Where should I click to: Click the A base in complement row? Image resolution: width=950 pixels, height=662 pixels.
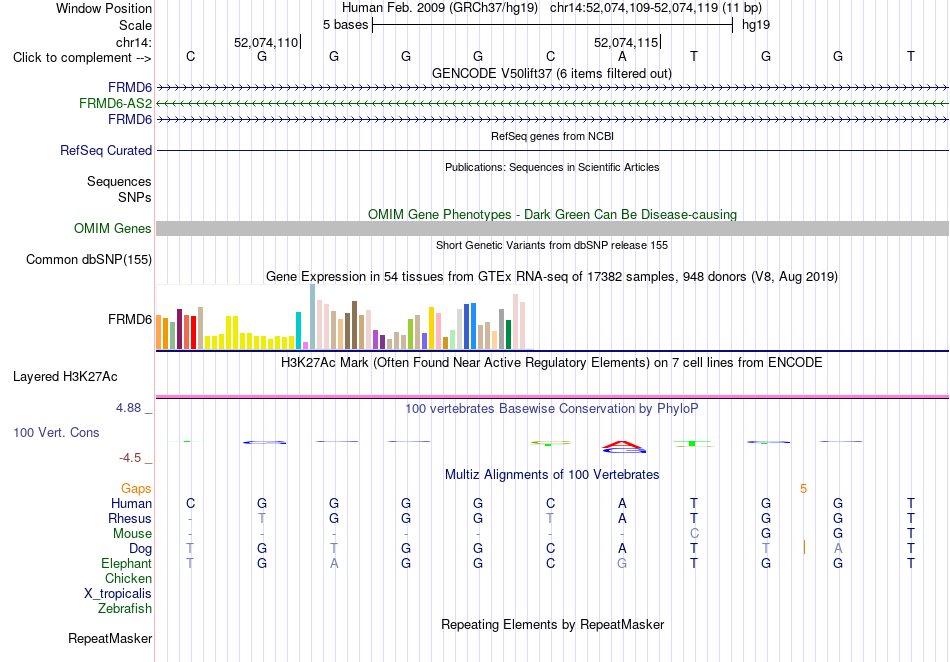tap(622, 57)
